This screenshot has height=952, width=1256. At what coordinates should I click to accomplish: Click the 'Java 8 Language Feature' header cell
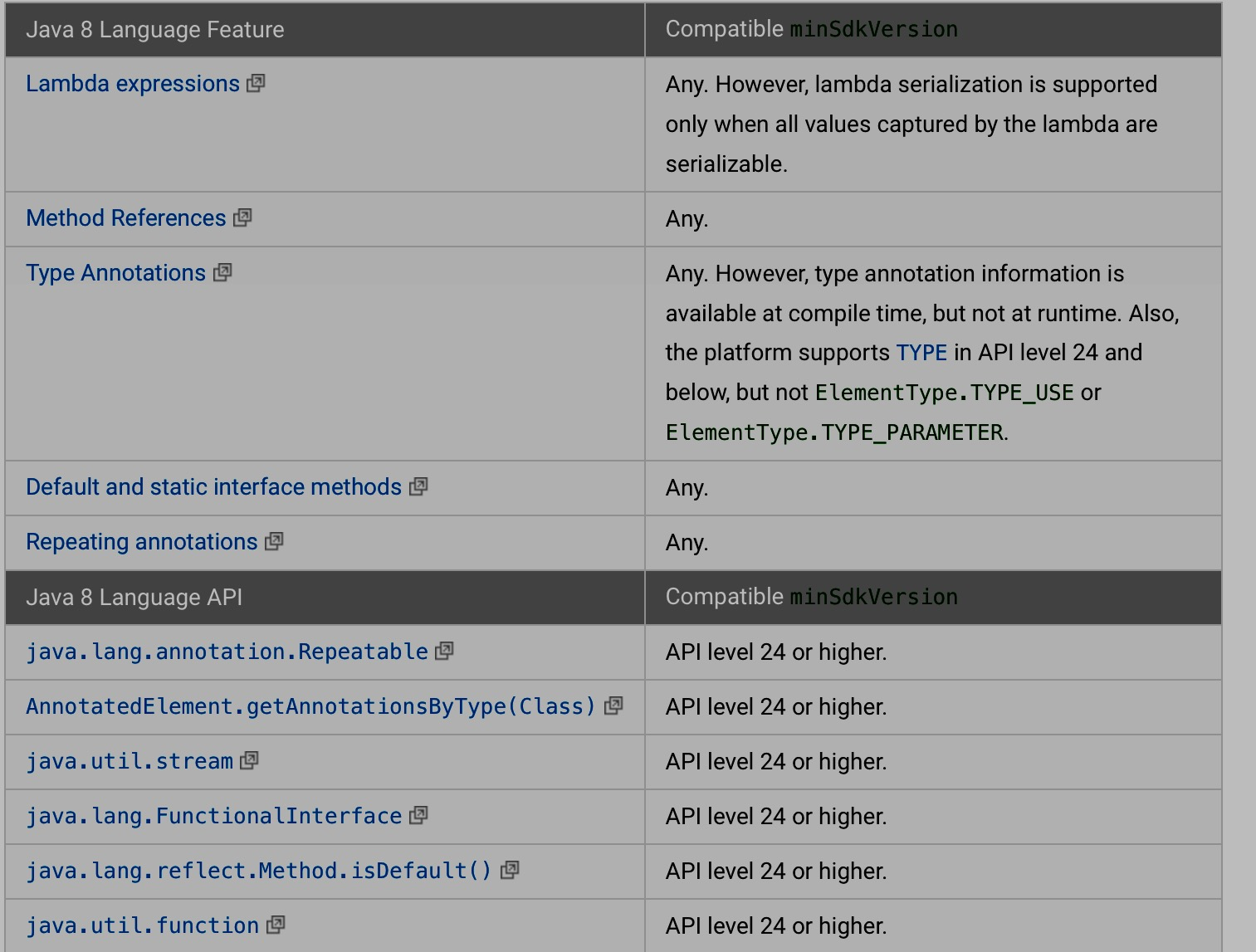click(325, 30)
